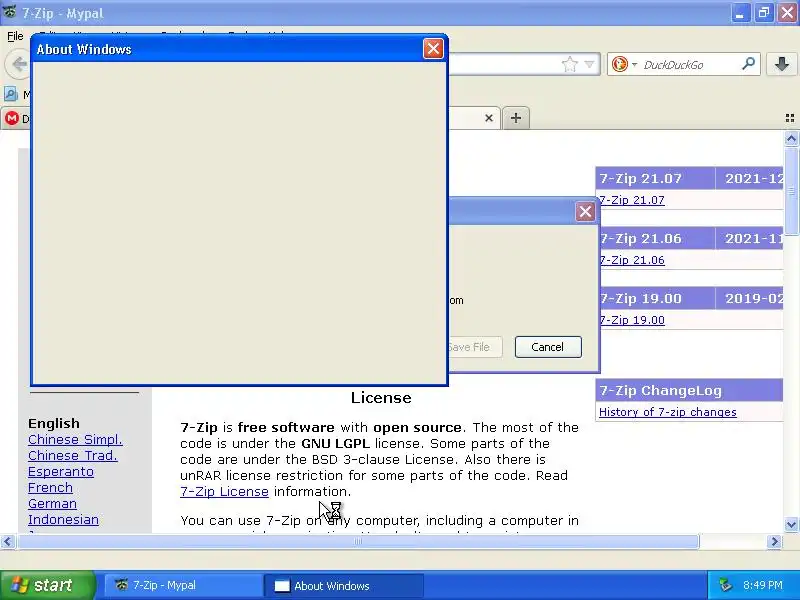800x600 pixels.
Task: Switch language to Chinese Simpl.
Action: click(x=76, y=439)
